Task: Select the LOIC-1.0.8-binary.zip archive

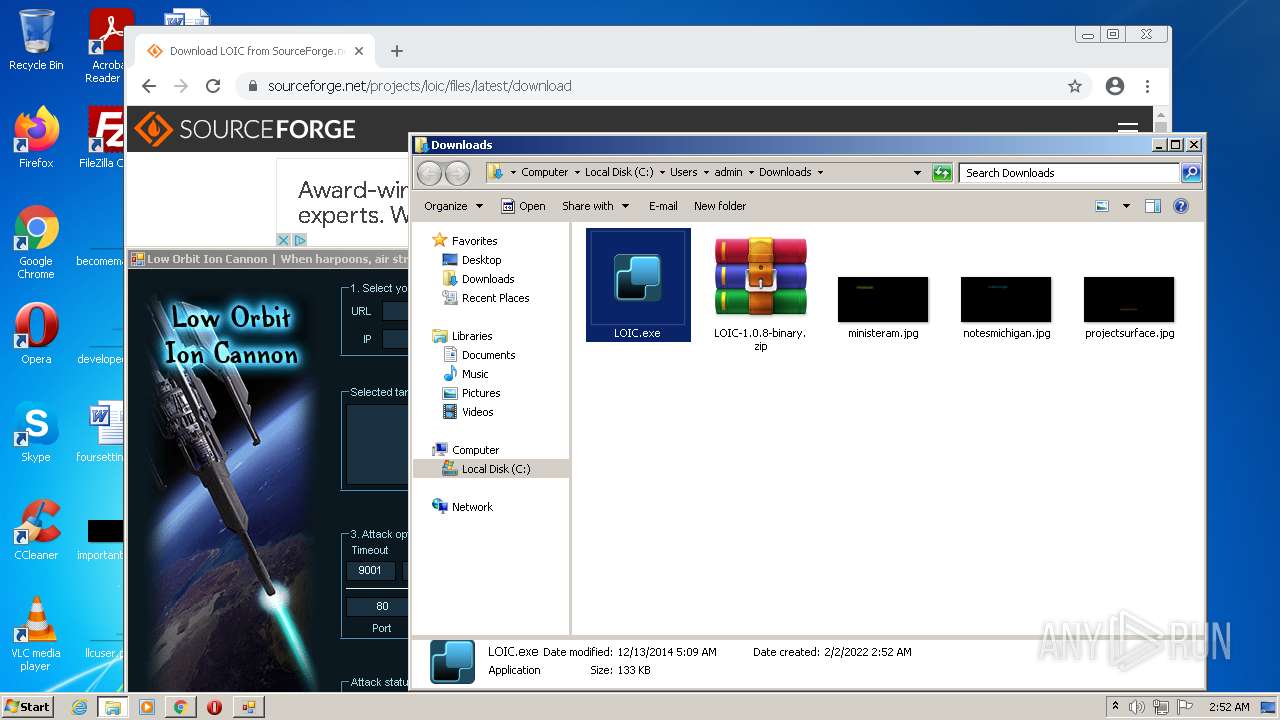Action: click(x=760, y=291)
